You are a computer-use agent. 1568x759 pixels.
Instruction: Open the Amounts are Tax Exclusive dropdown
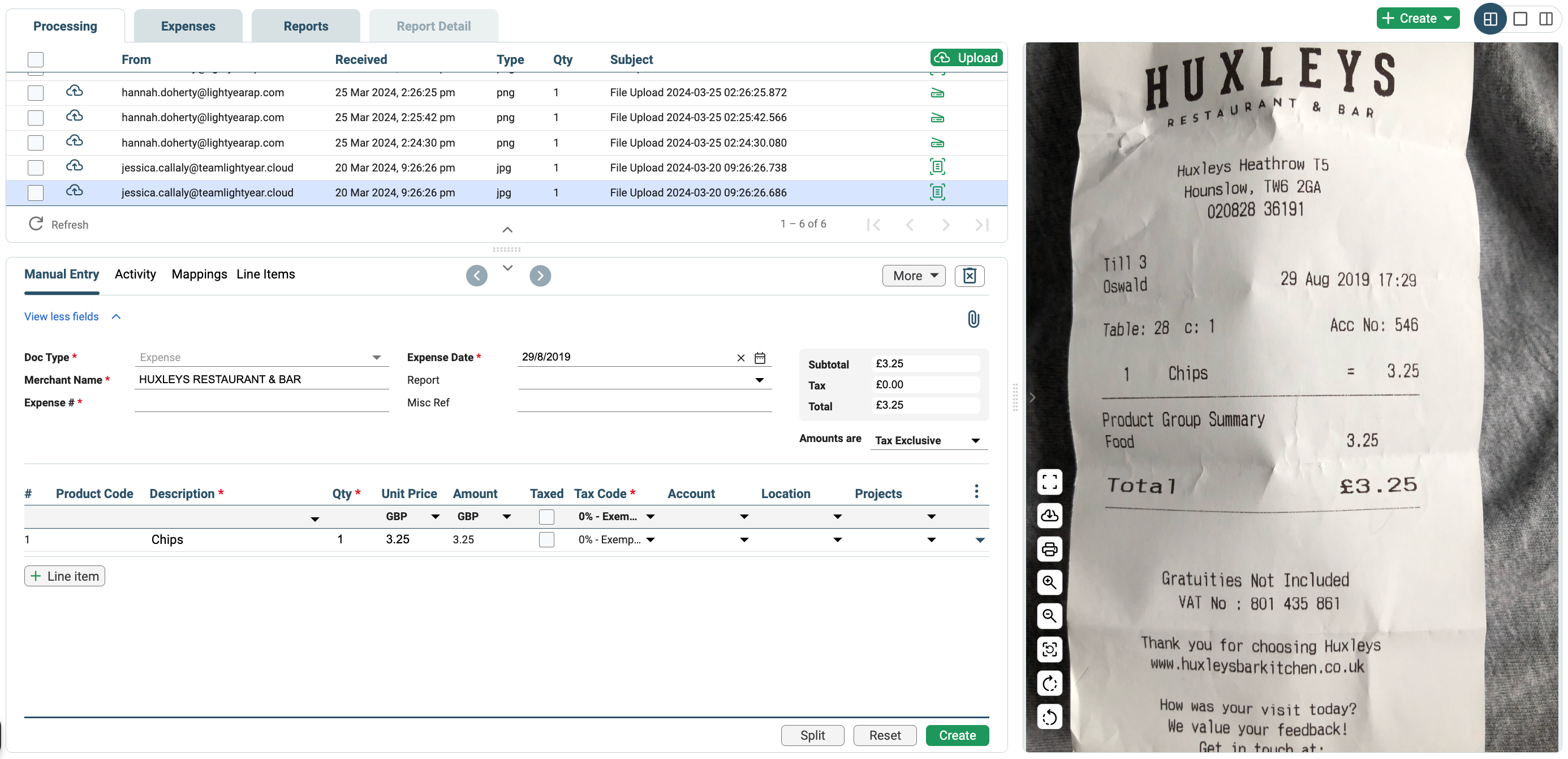(x=928, y=440)
